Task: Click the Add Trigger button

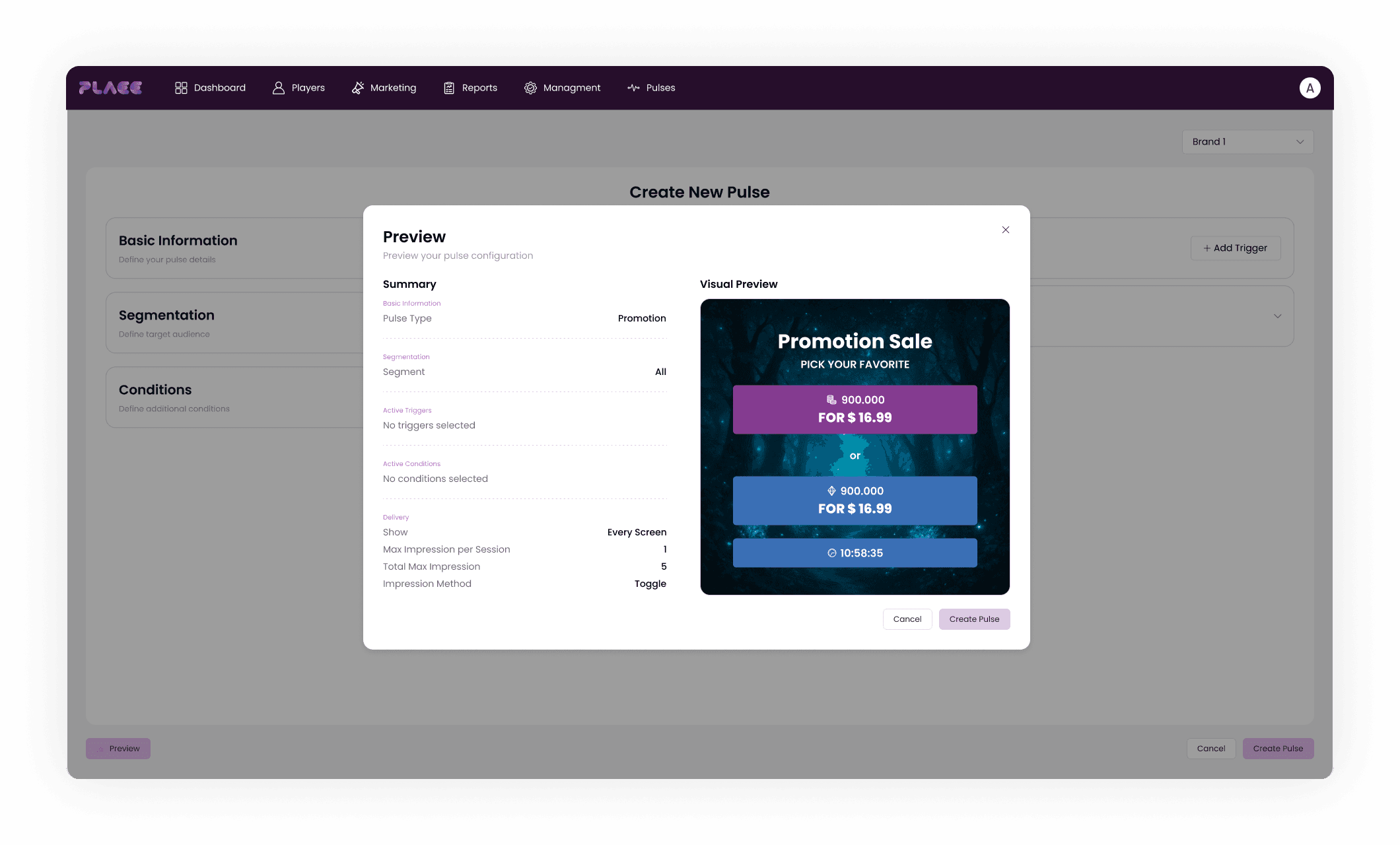Action: click(x=1235, y=248)
